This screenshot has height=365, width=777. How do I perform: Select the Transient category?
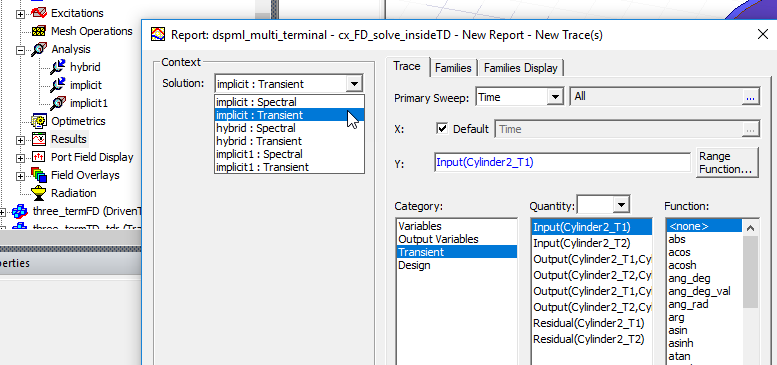pyautogui.click(x=456, y=252)
